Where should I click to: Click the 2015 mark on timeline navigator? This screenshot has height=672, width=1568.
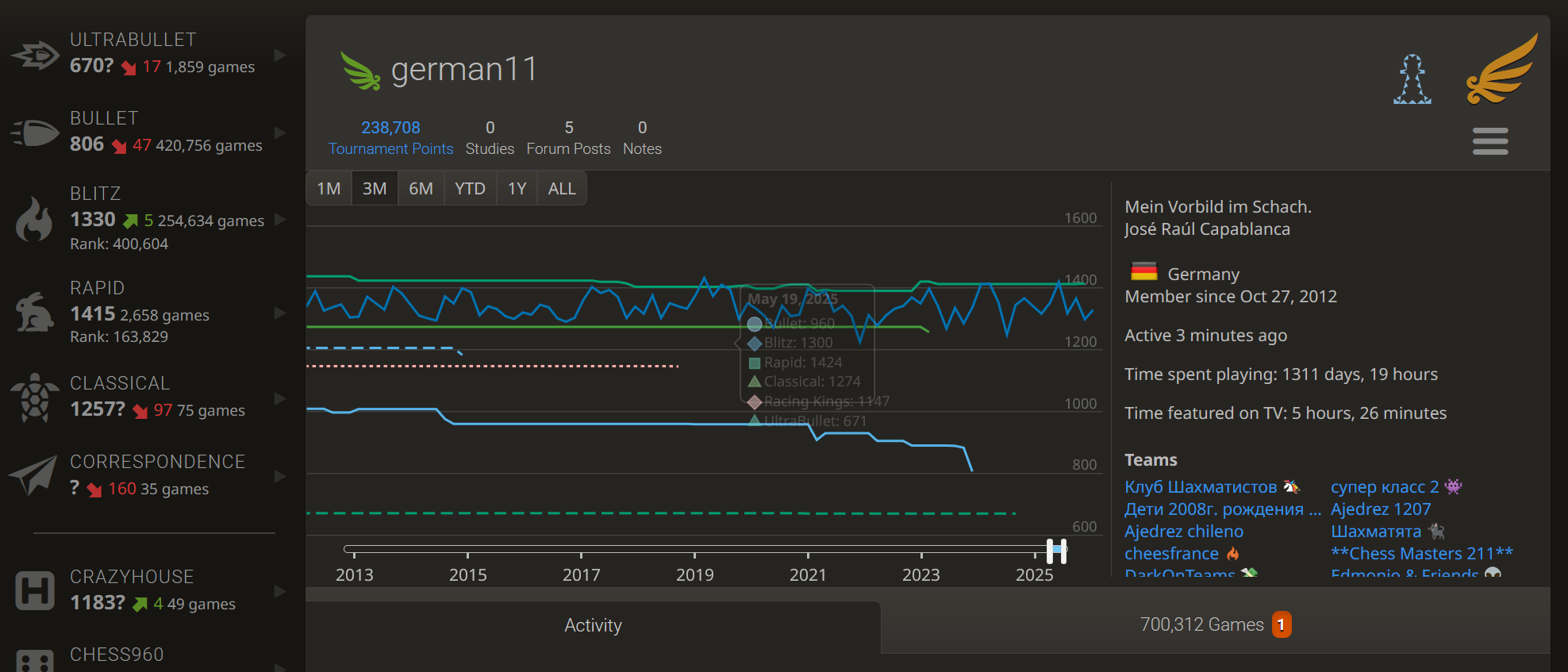click(467, 574)
